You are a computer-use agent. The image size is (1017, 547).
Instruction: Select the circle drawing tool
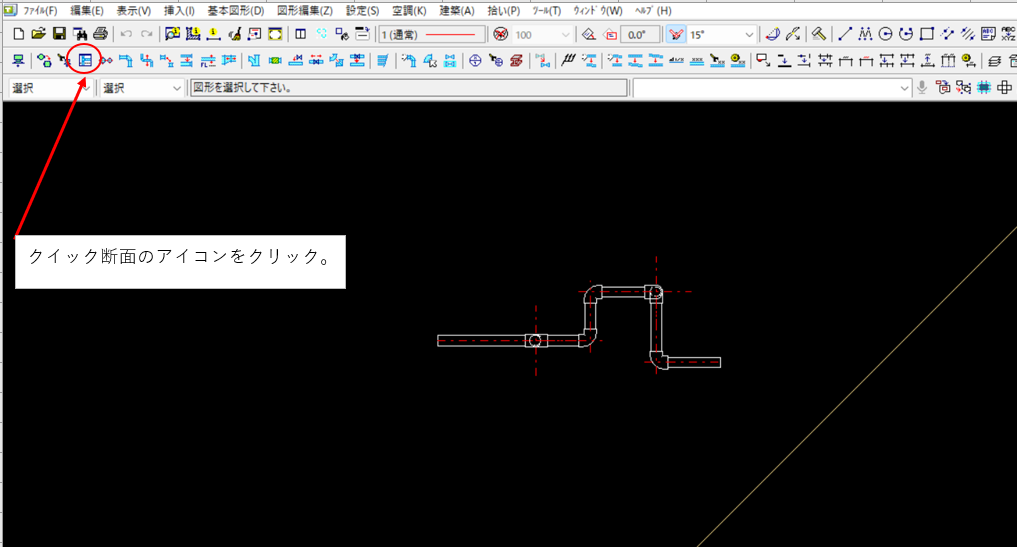(885, 34)
